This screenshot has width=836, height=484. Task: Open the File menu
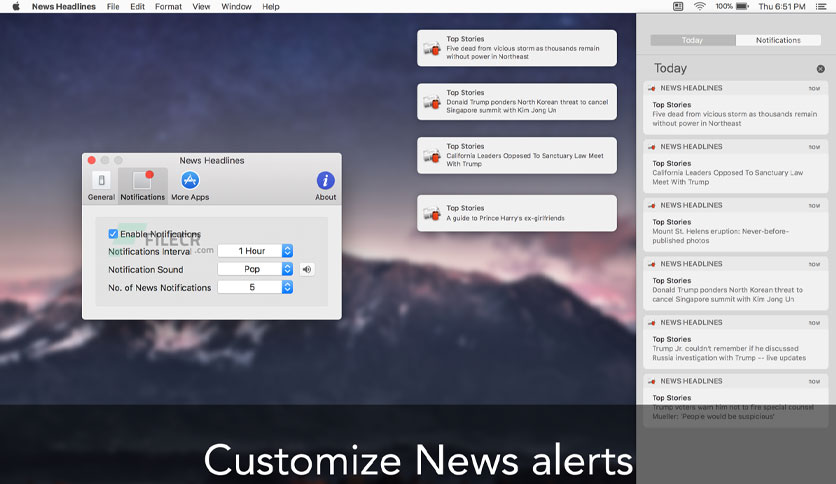113,6
